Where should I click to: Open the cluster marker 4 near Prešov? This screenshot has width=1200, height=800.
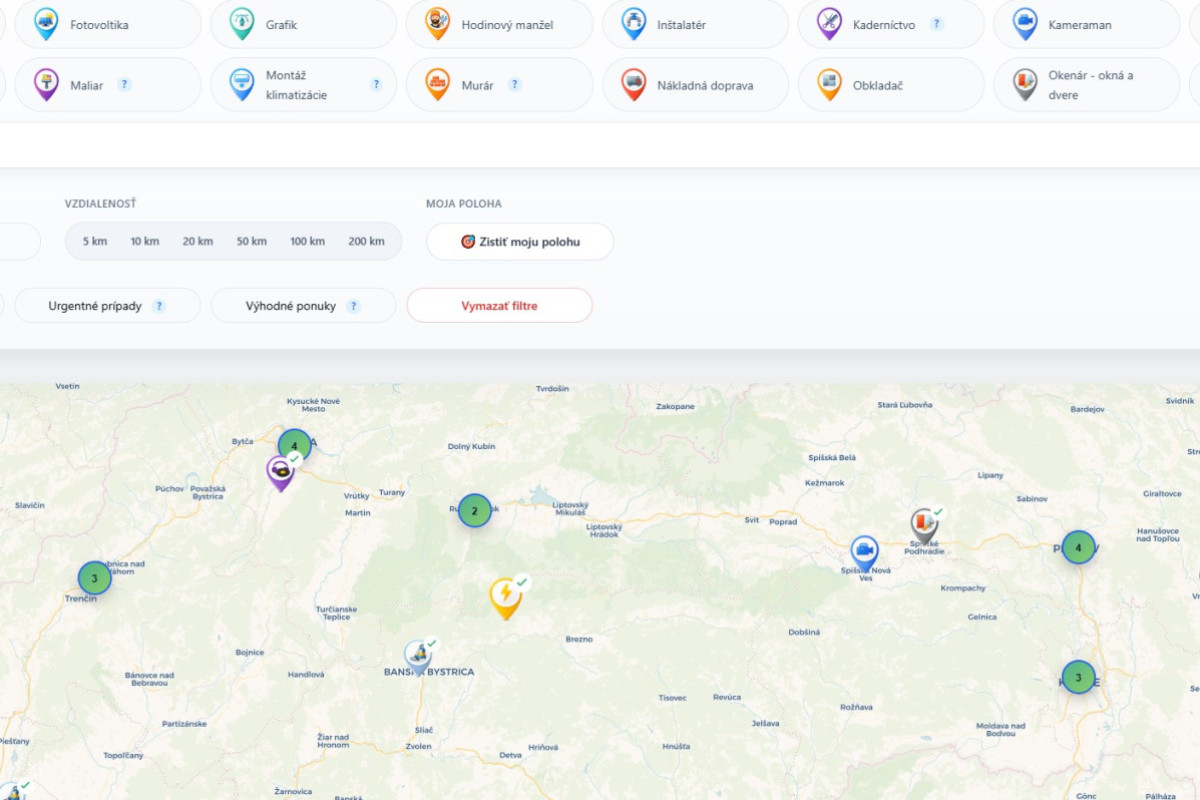coord(1078,547)
